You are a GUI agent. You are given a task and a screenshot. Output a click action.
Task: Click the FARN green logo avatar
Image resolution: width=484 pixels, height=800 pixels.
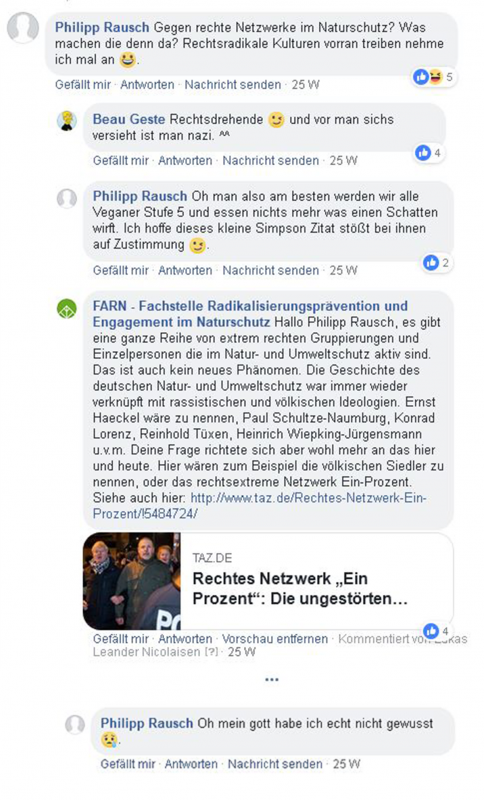67,309
